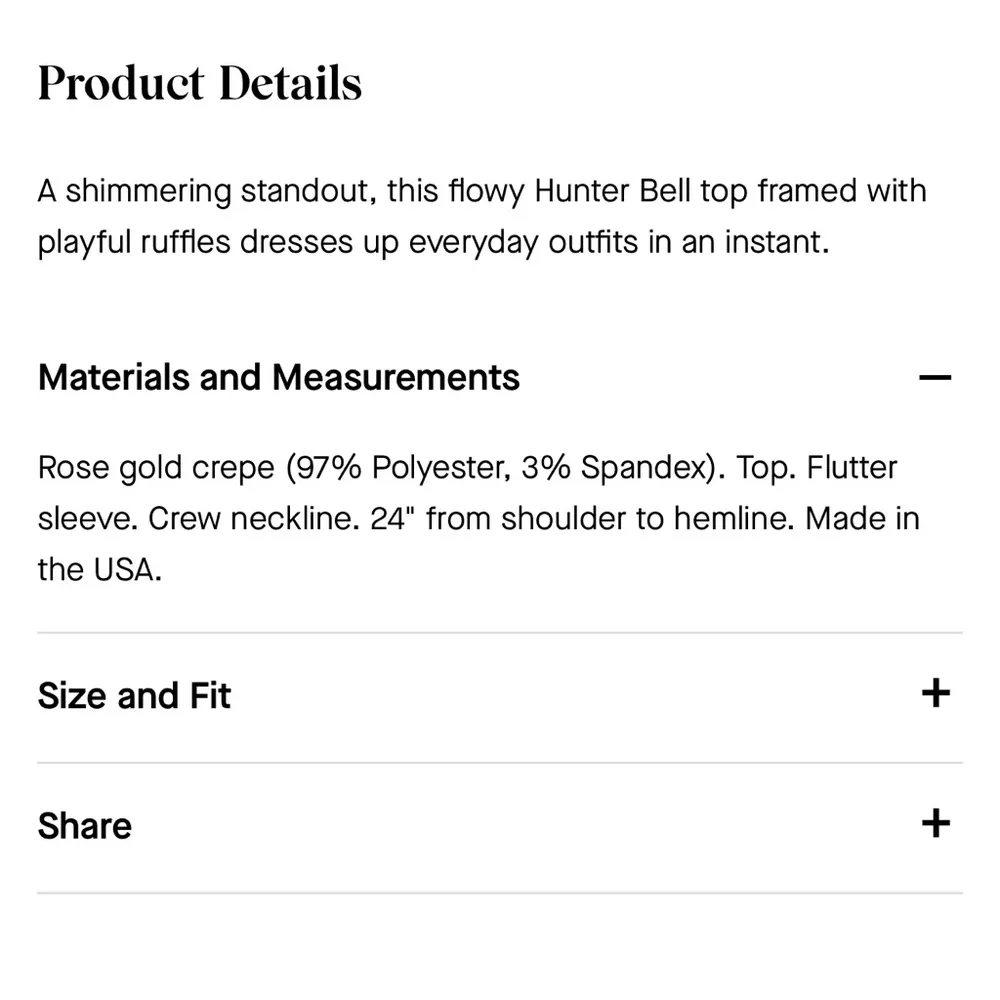This screenshot has height=1000, width=1000.
Task: Collapse Materials and Measurements using minus icon
Action: click(935, 378)
